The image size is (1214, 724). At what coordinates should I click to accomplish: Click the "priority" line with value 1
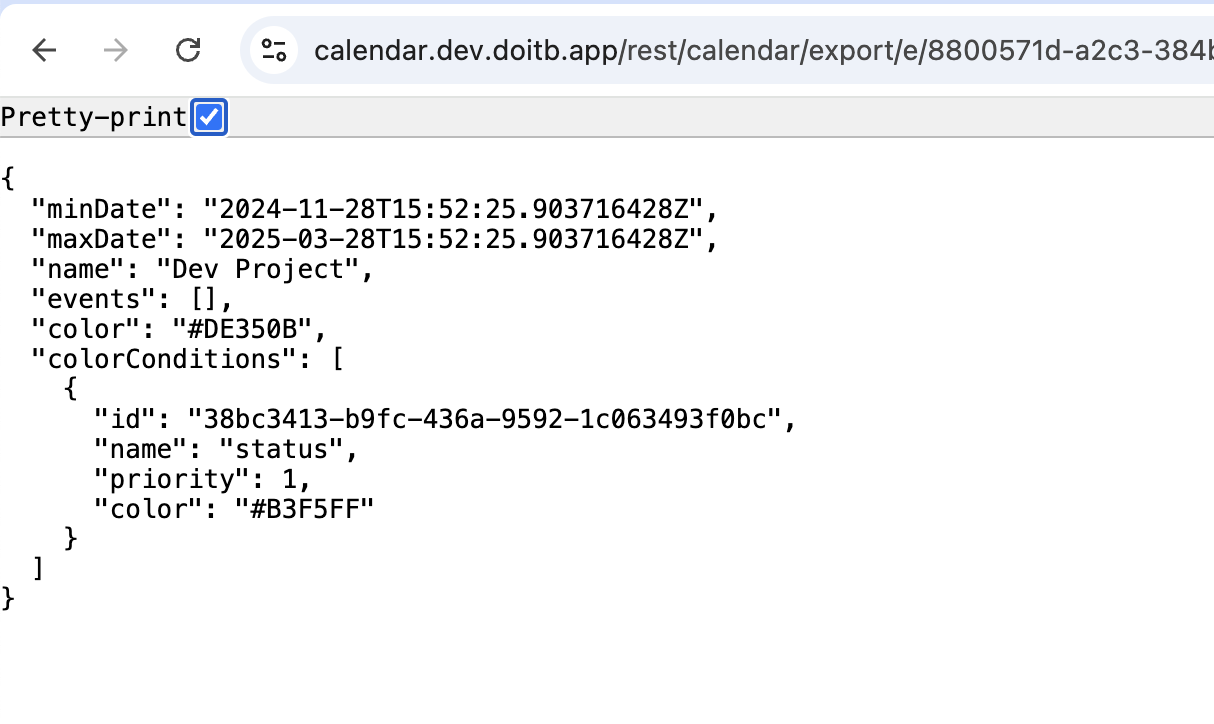202,480
